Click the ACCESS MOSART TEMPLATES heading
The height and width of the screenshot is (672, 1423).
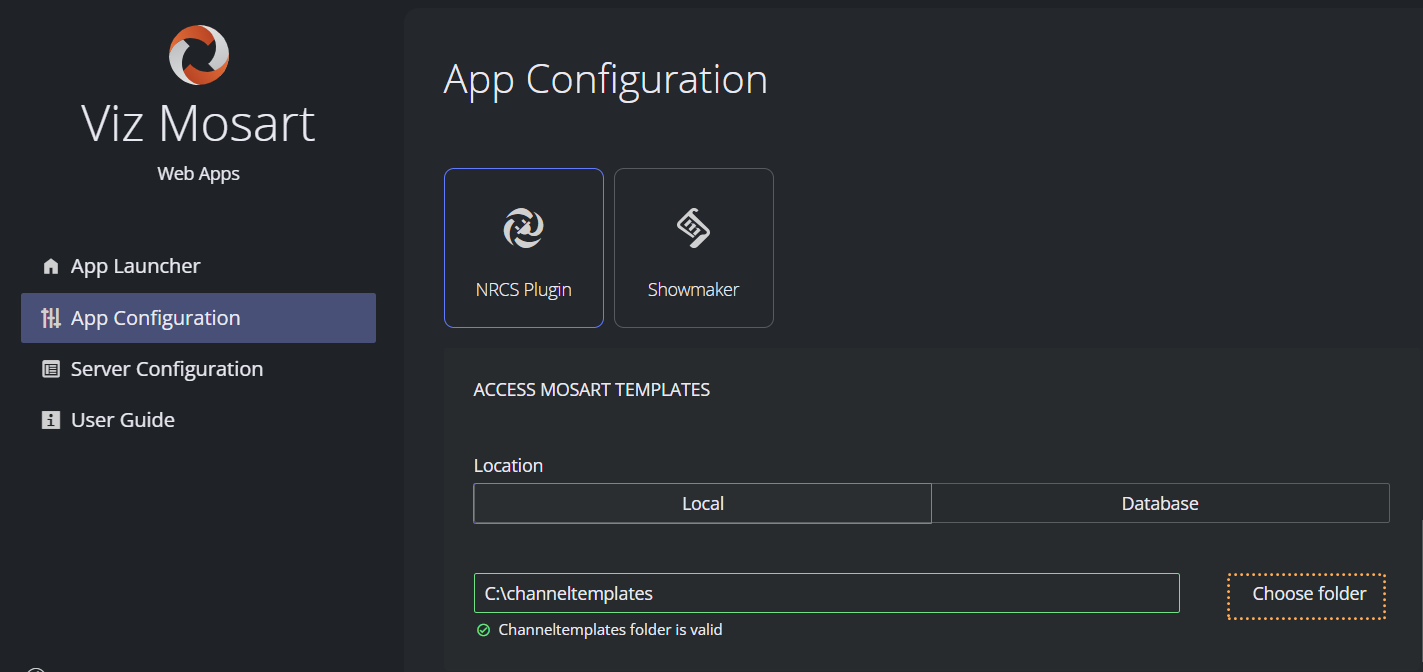592,390
